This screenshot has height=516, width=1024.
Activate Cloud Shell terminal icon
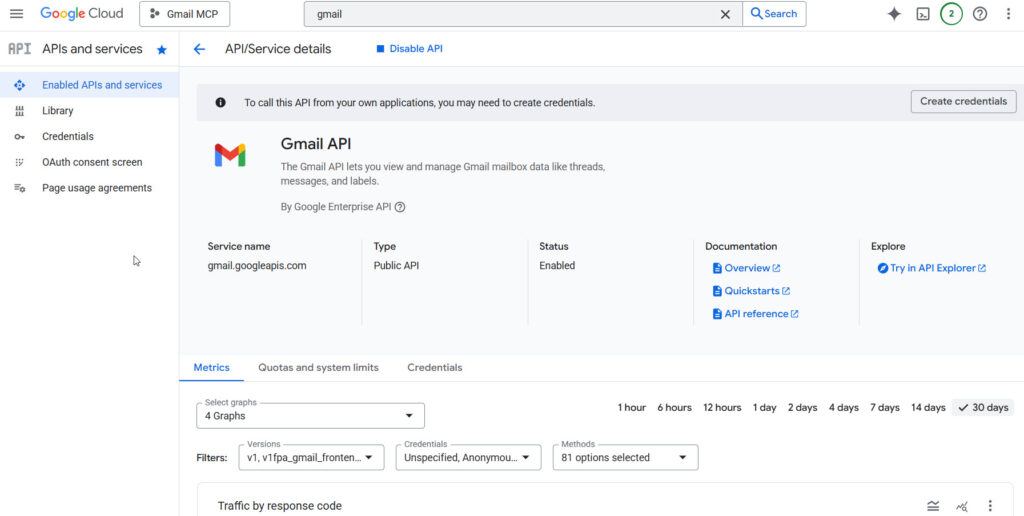923,14
